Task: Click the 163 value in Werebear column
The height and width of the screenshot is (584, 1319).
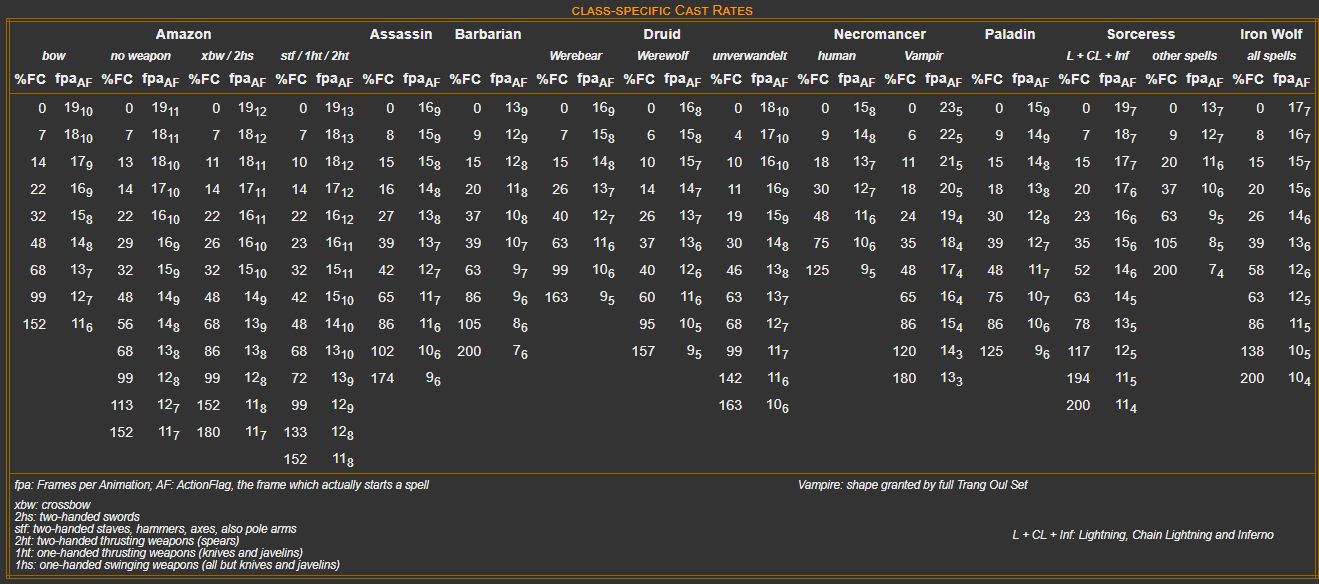Action: (x=557, y=297)
